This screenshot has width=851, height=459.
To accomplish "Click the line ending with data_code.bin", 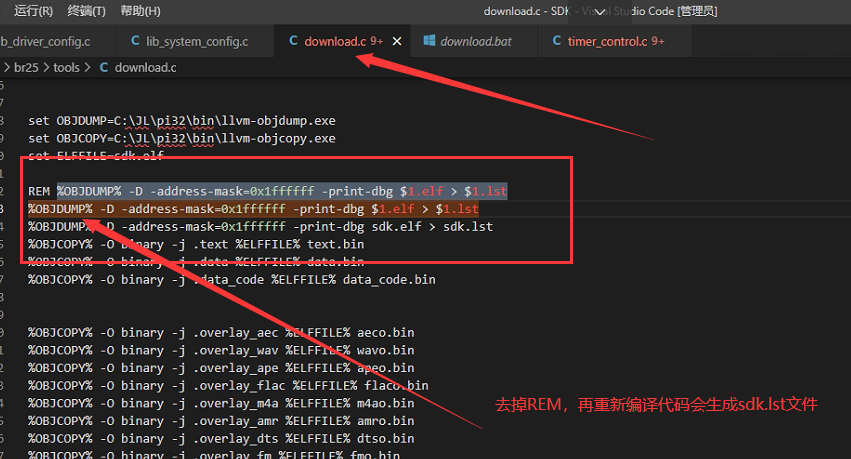I will coord(232,279).
